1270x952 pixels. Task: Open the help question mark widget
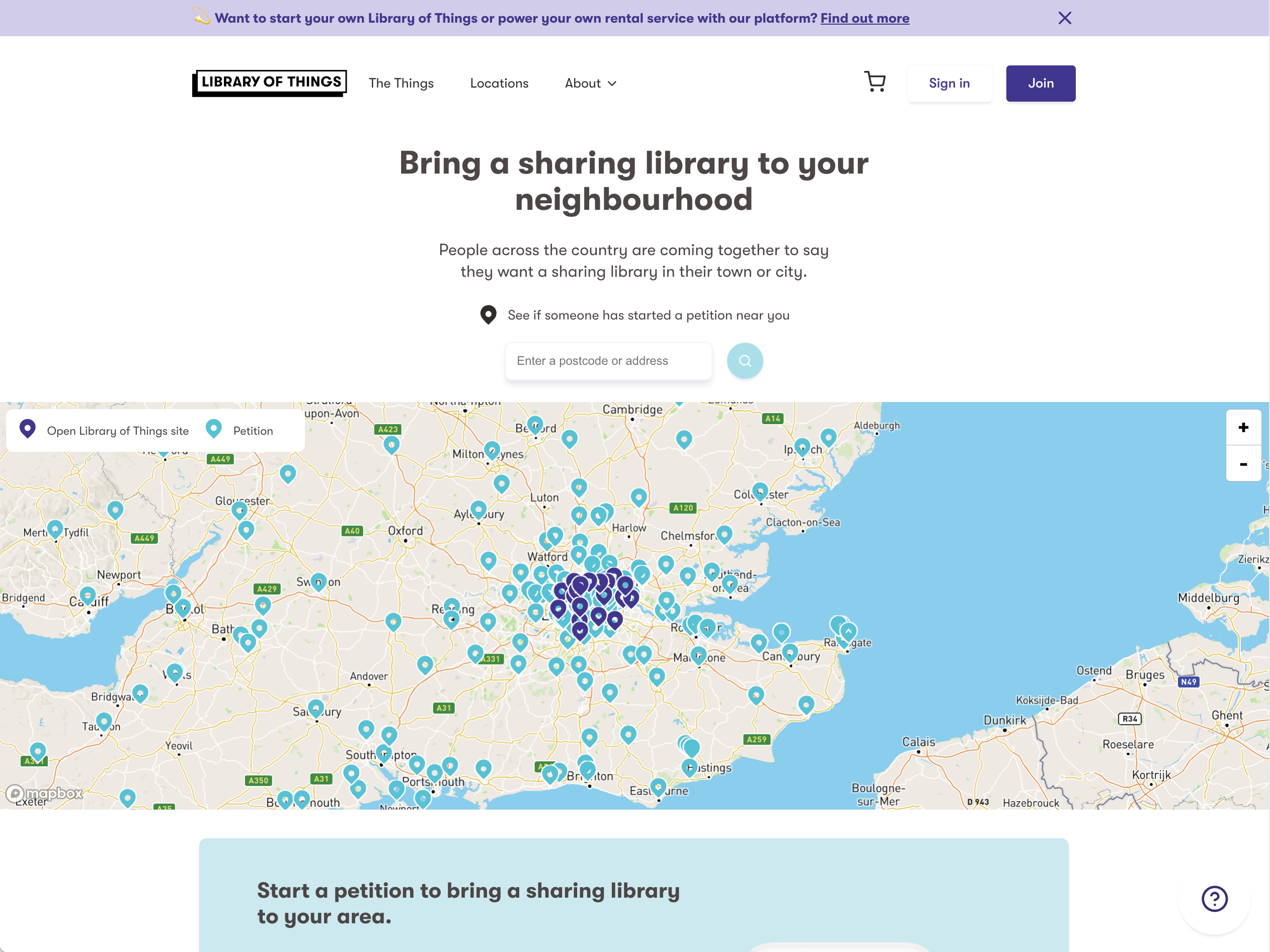[1214, 899]
